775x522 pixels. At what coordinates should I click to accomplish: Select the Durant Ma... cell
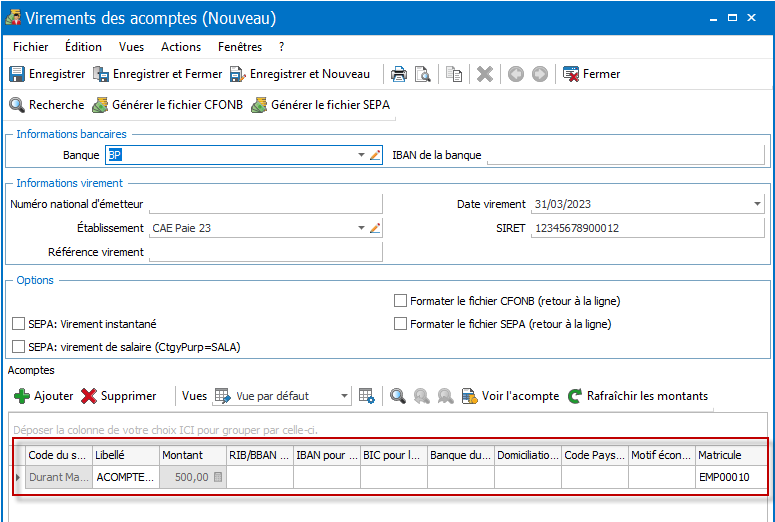[59, 478]
